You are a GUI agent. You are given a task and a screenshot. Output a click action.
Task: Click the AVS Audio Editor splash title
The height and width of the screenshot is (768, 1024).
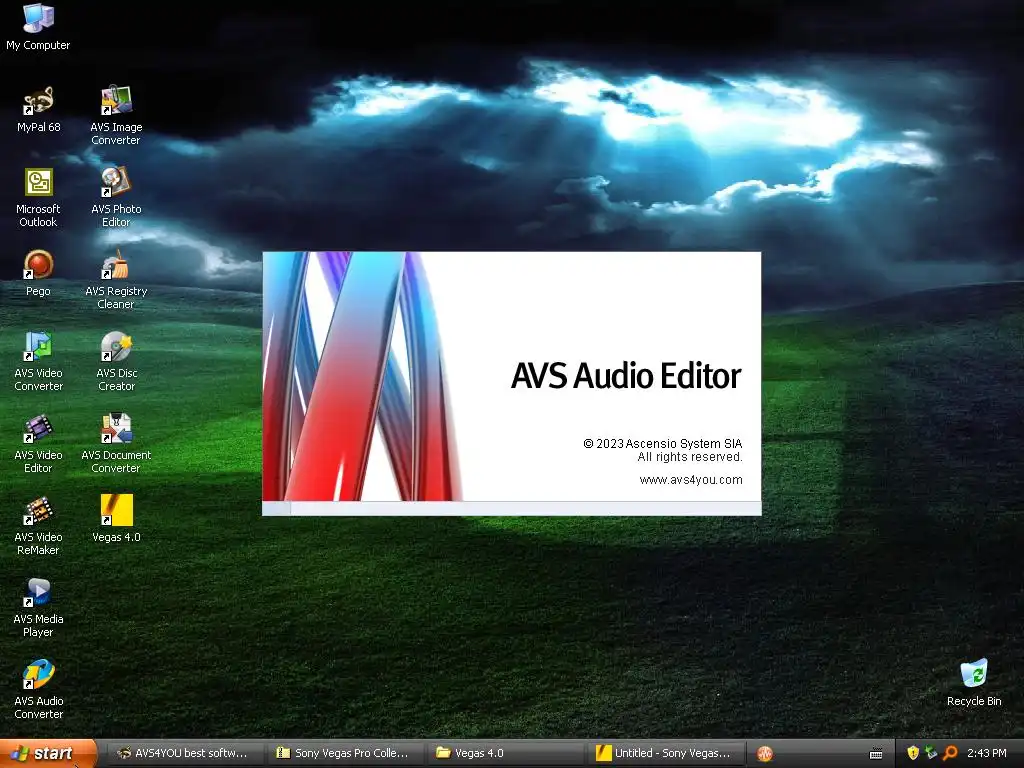tap(626, 376)
